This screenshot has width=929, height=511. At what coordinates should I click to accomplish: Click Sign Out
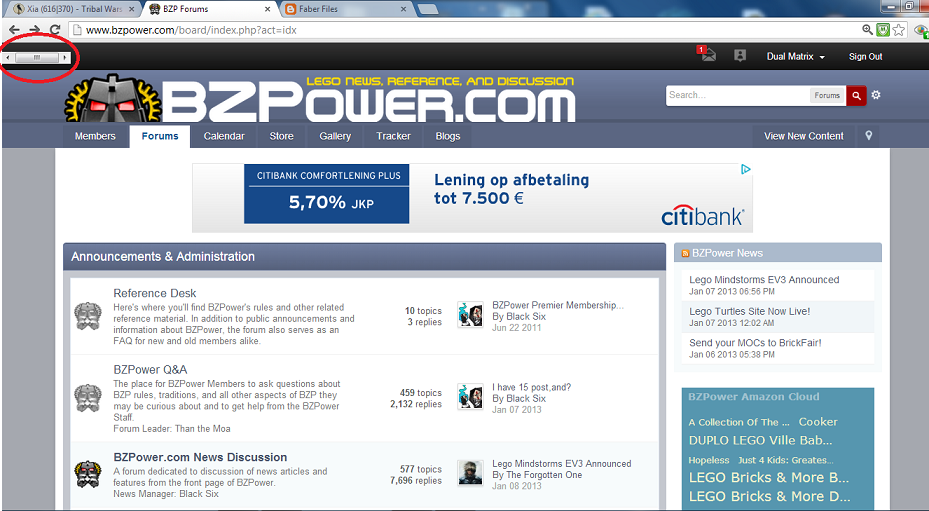click(865, 57)
